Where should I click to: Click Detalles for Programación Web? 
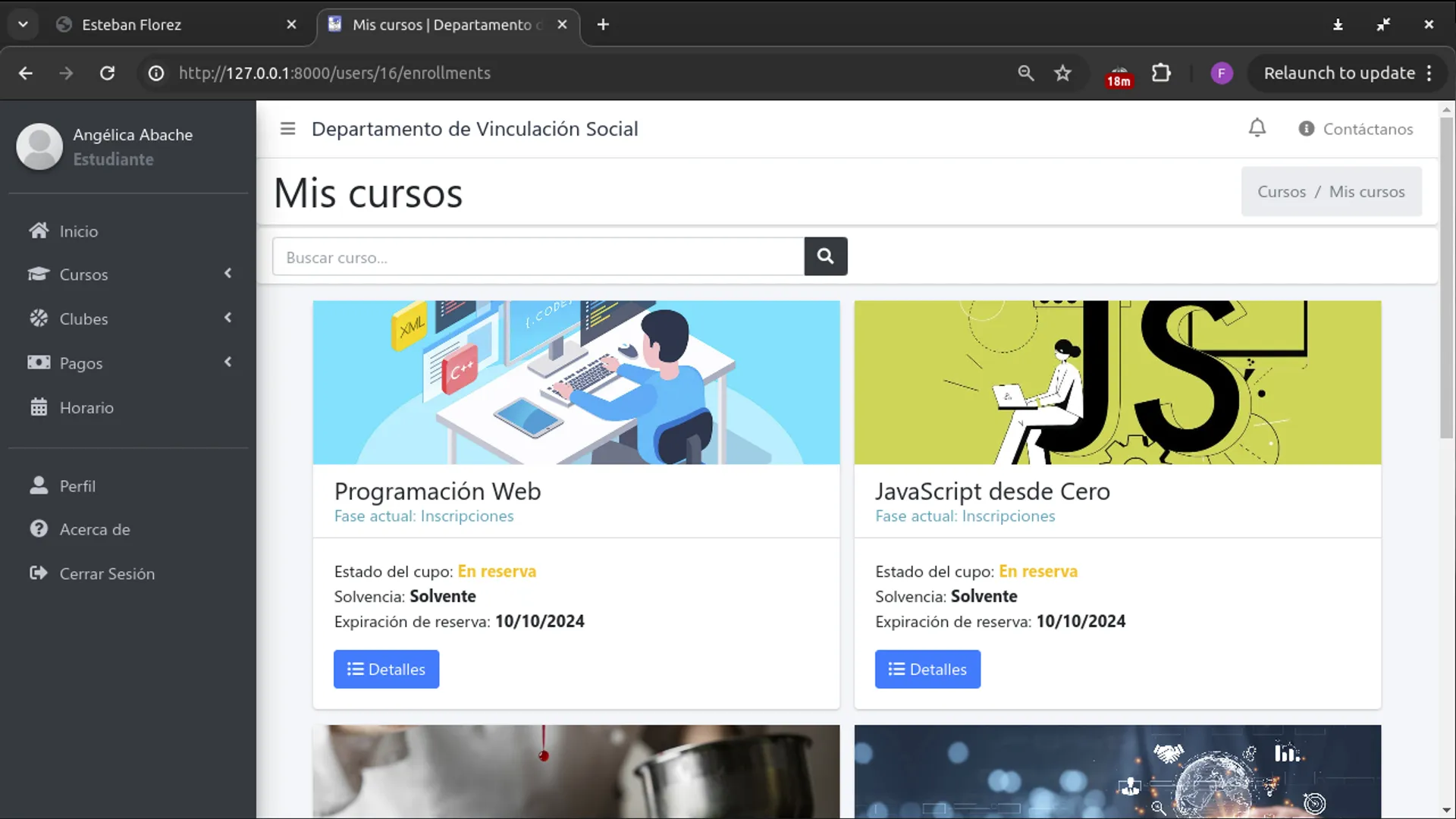[x=386, y=669]
